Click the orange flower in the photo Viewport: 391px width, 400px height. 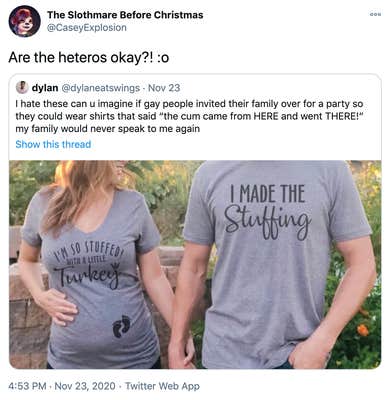point(362,330)
